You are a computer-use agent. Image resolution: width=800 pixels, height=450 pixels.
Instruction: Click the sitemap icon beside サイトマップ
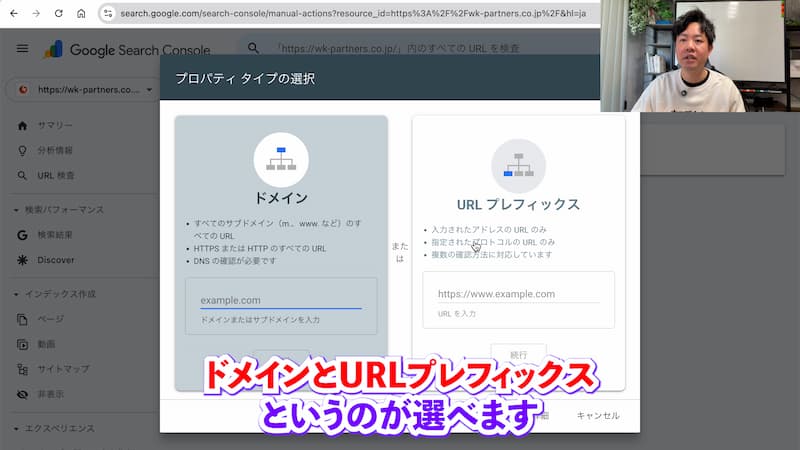tap(22, 369)
